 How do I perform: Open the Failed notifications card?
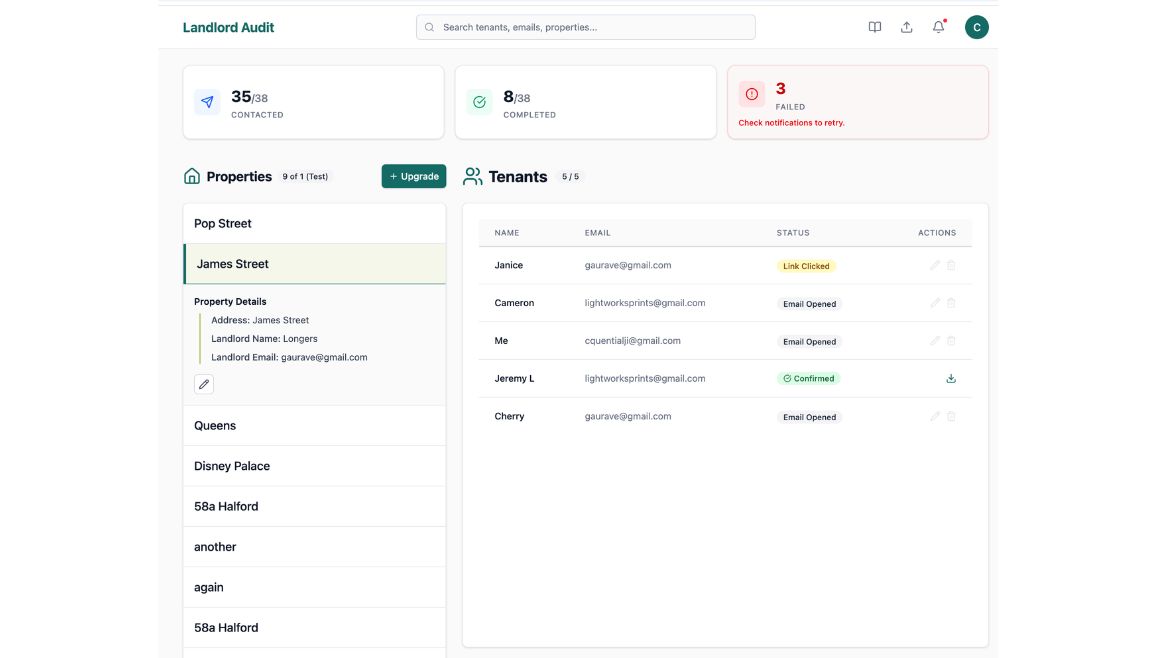click(x=857, y=102)
